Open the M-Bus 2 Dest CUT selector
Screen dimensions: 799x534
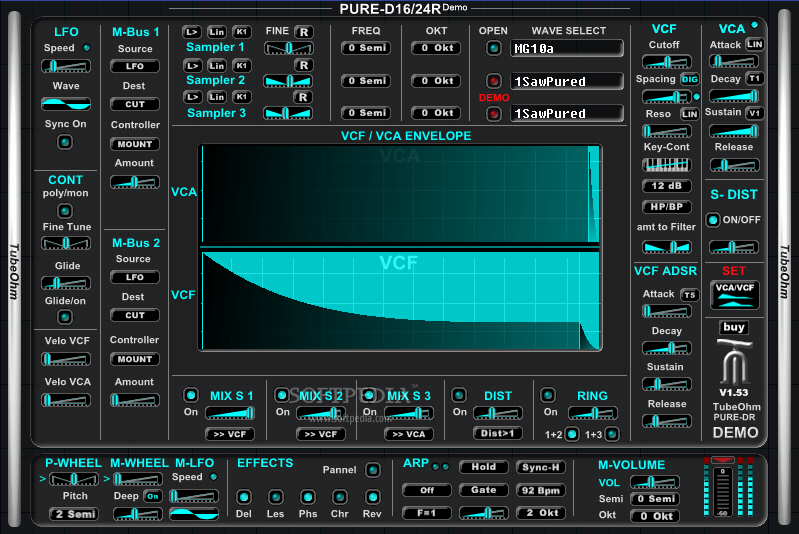135,315
